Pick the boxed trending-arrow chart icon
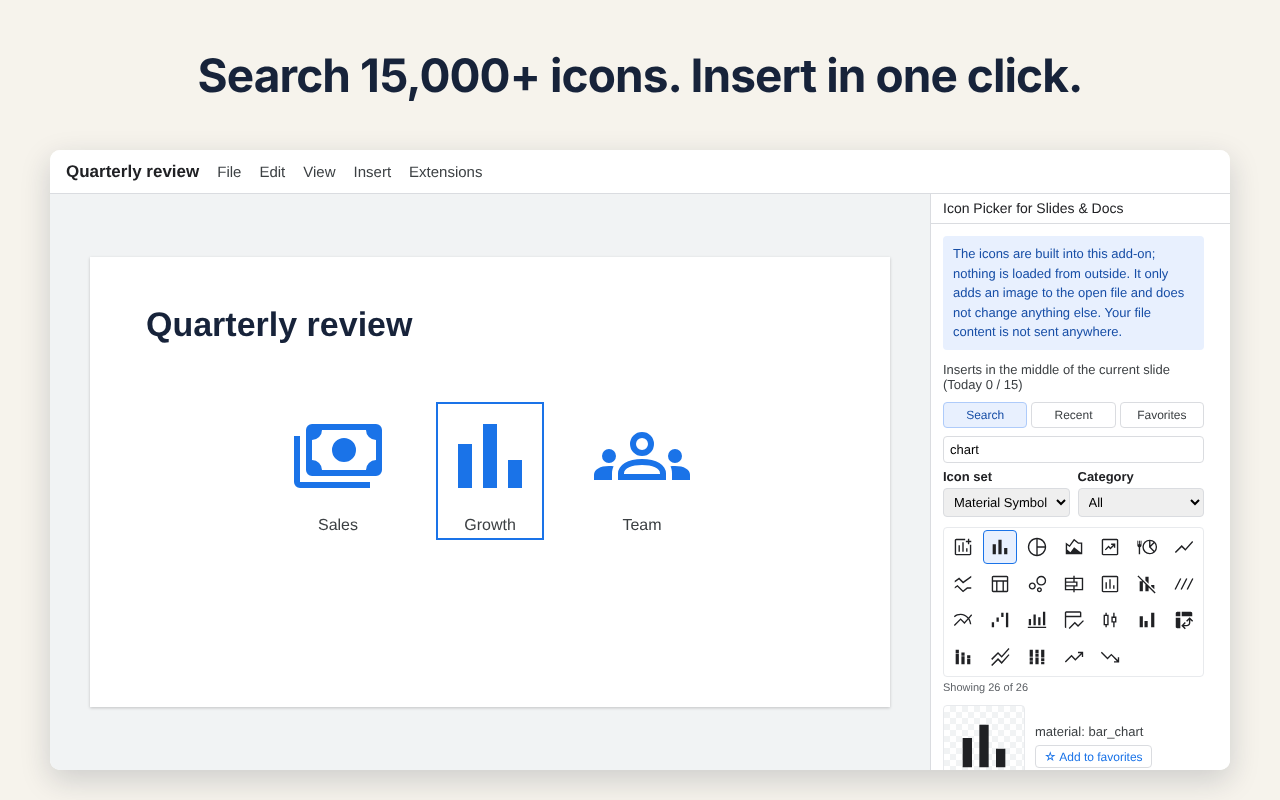This screenshot has height=800, width=1280. tap(1110, 547)
